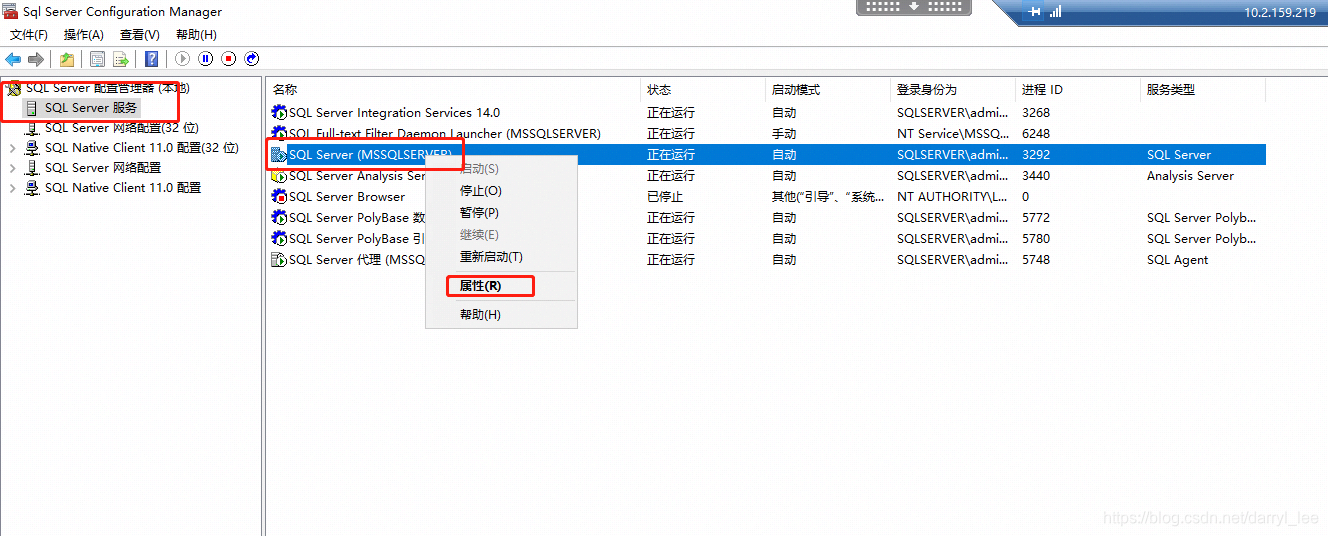Click the export list toolbar icon
Screen dimensions: 1328x536
click(121, 59)
